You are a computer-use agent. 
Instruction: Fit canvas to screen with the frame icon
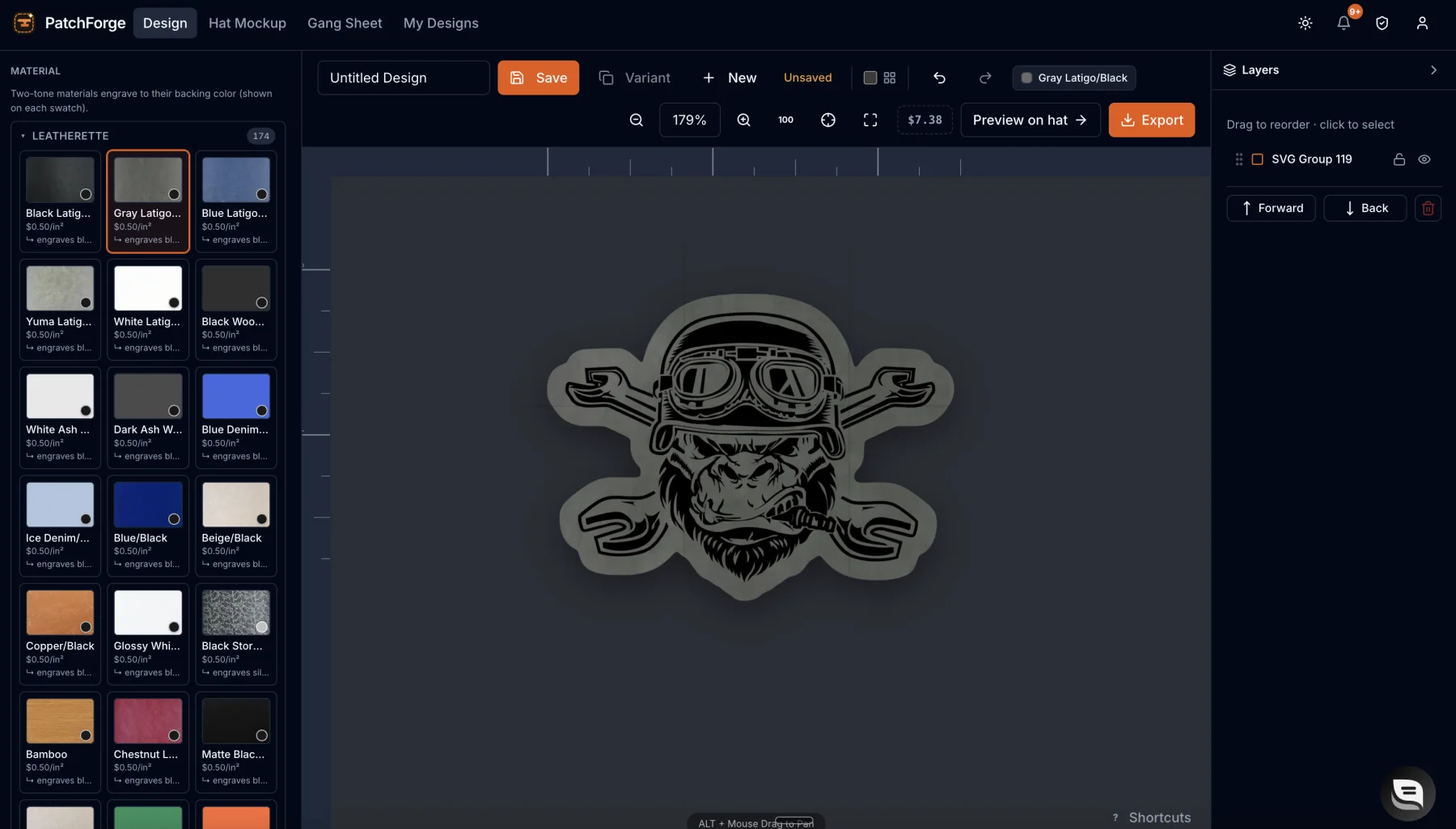click(870, 121)
